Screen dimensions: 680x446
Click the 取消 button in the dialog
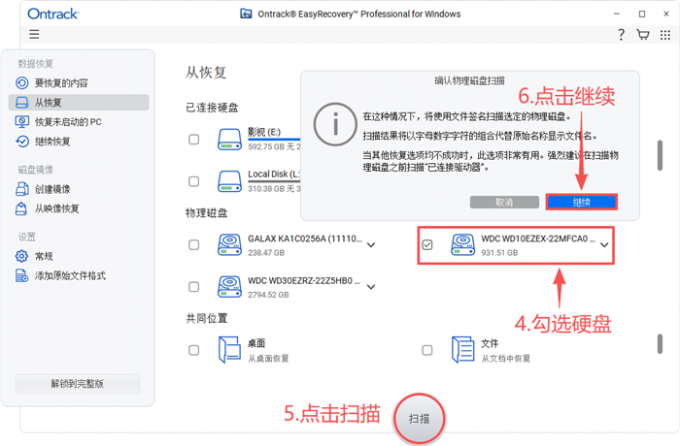[504, 202]
